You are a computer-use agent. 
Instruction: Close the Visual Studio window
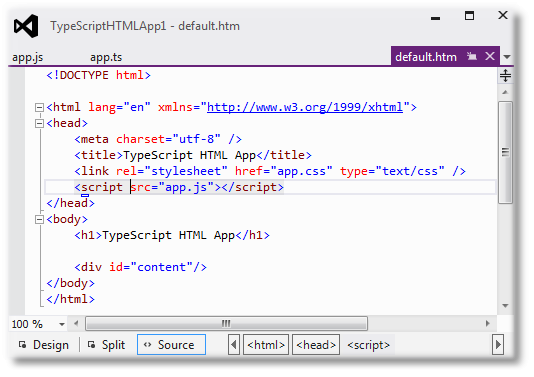(503, 15)
